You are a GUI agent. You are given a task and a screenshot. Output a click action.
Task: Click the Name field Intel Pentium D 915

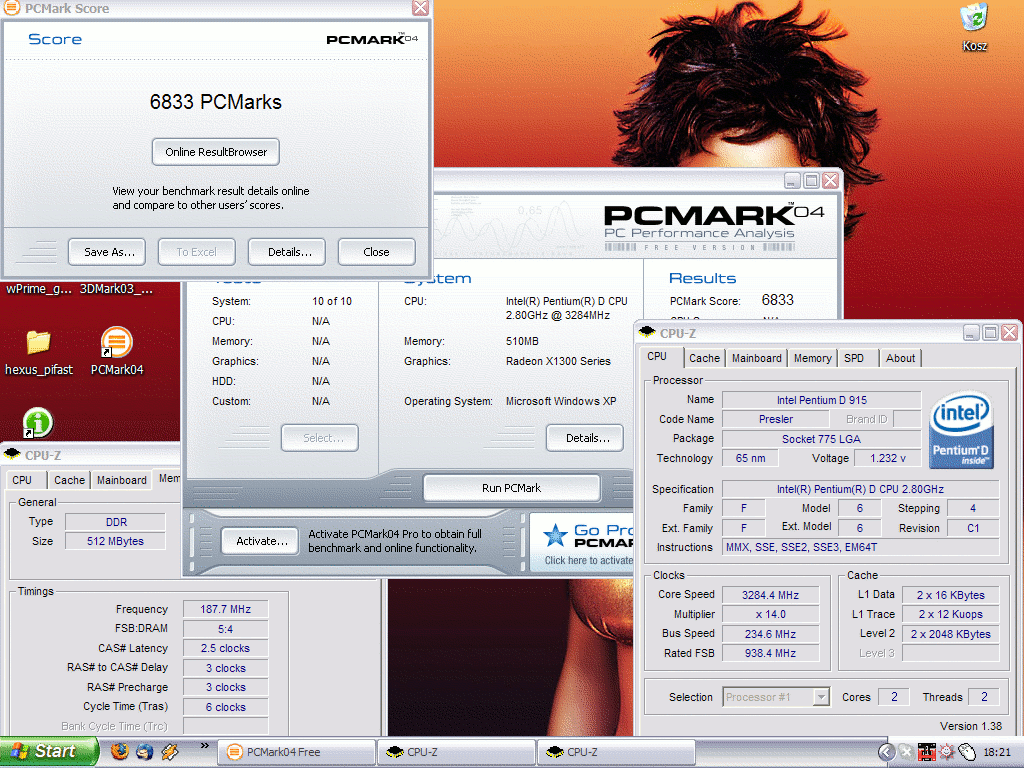tap(822, 400)
